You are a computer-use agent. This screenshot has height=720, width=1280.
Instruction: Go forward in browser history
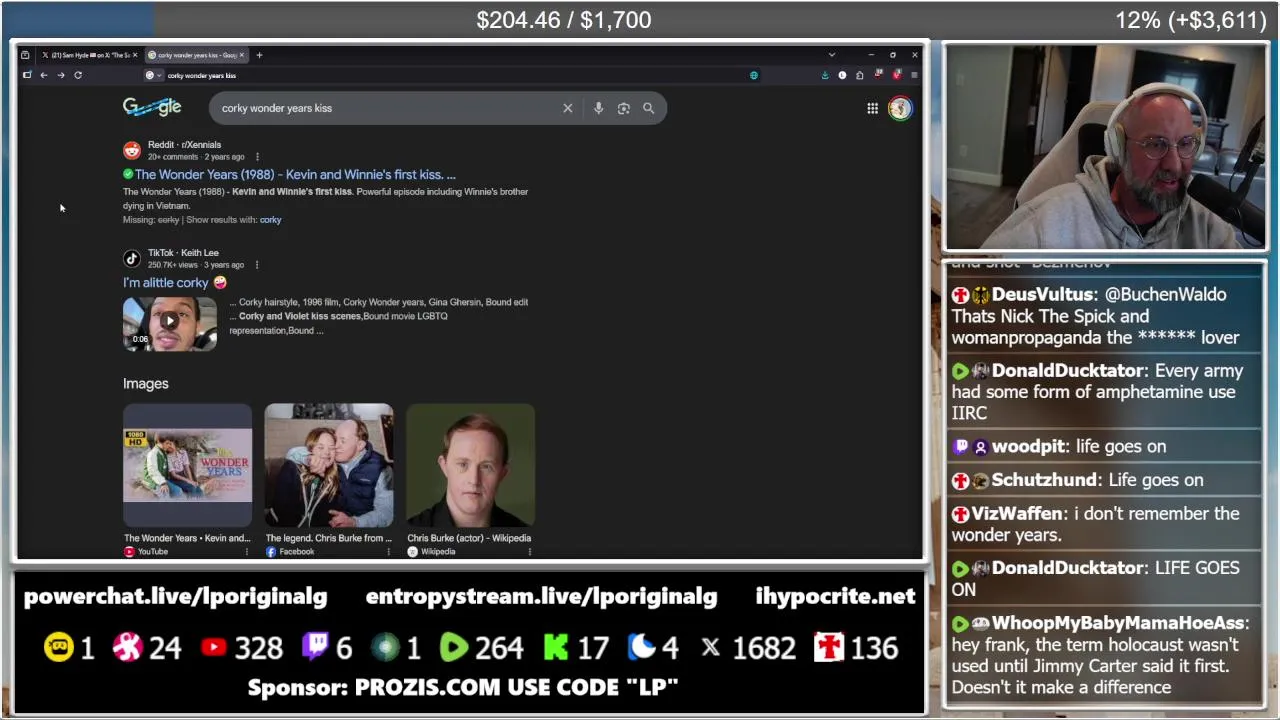coord(61,75)
